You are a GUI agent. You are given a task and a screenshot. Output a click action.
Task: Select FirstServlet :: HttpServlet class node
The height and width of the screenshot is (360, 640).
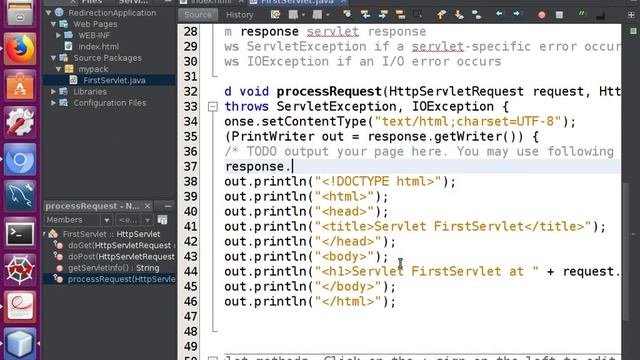[x=111, y=234]
